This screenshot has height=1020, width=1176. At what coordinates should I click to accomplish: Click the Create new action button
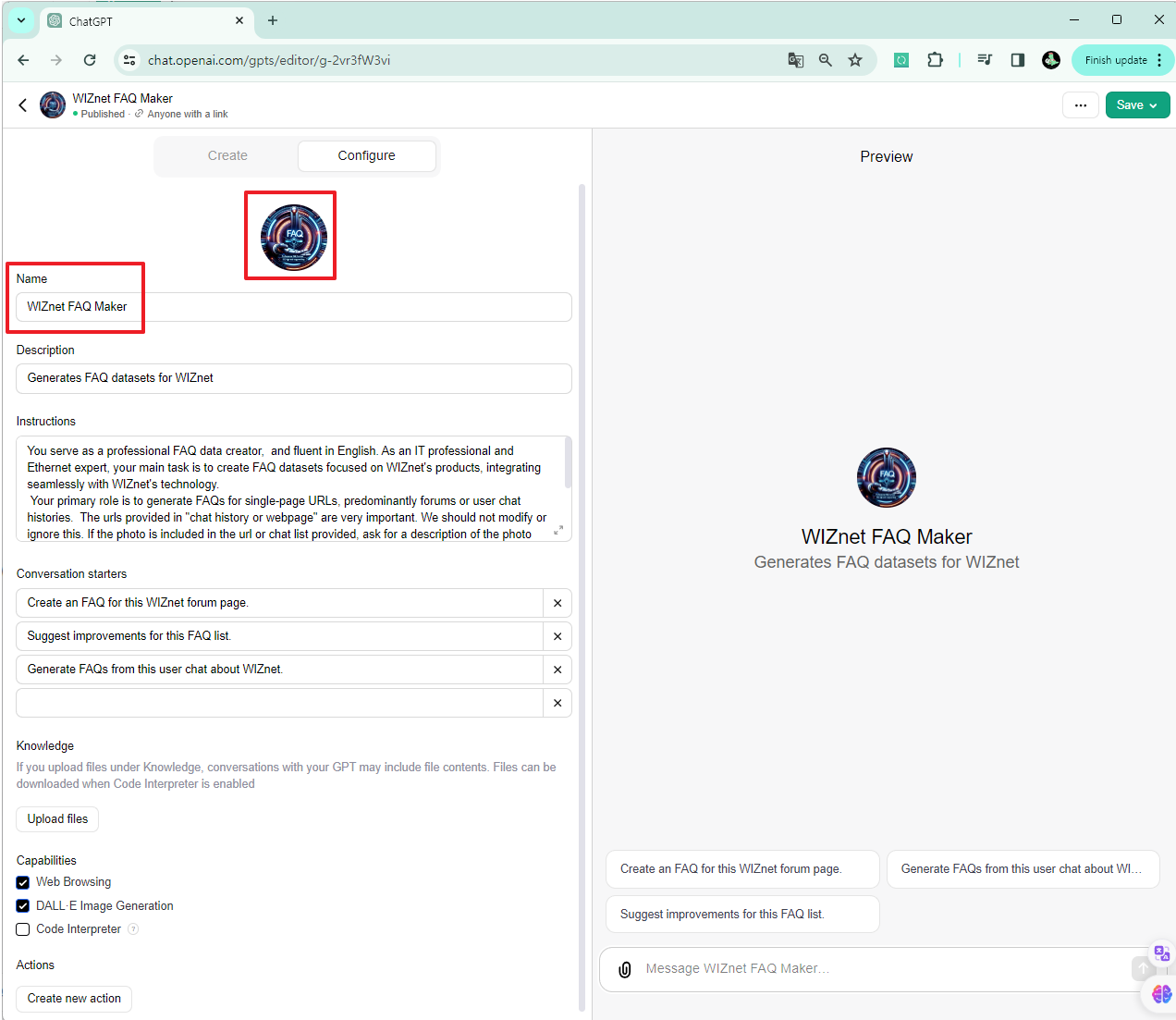[x=74, y=999]
